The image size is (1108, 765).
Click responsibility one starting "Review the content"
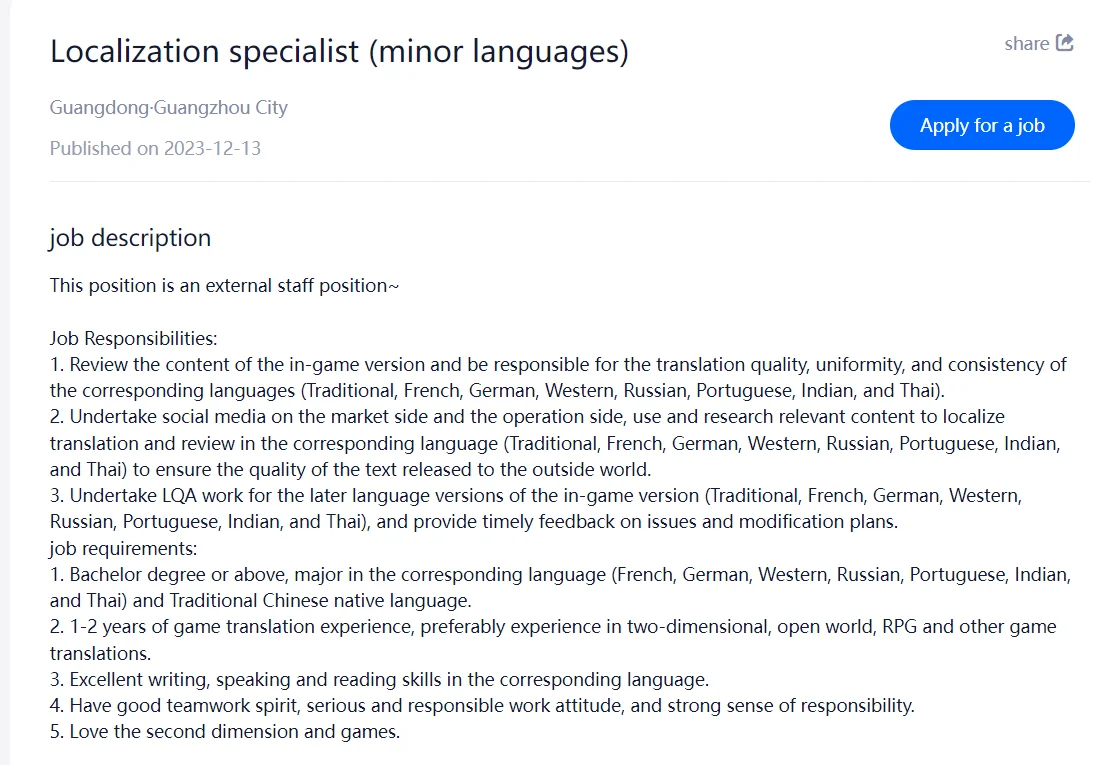(x=558, y=377)
